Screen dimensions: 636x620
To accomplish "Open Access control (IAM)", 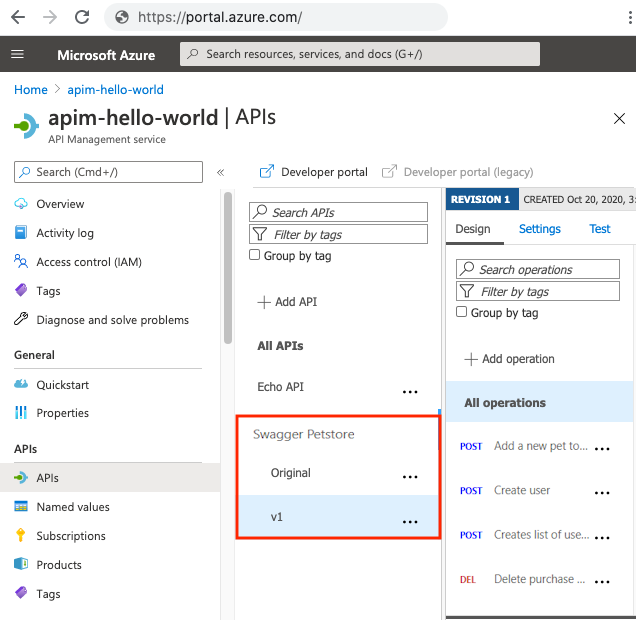I will (x=89, y=262).
